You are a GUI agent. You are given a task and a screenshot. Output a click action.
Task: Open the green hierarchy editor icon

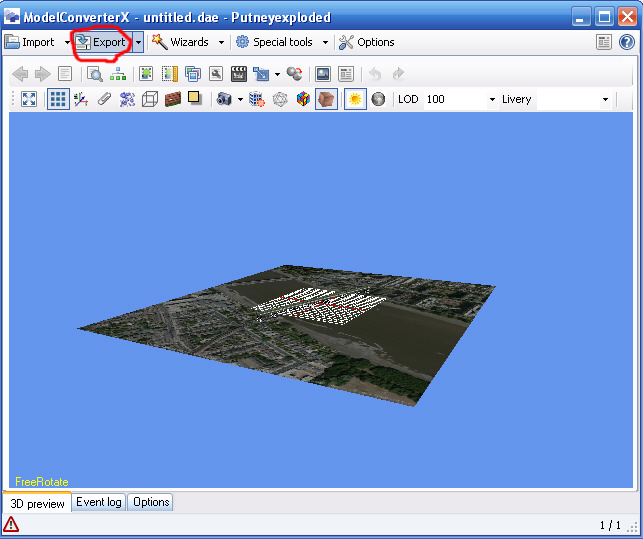[118, 74]
